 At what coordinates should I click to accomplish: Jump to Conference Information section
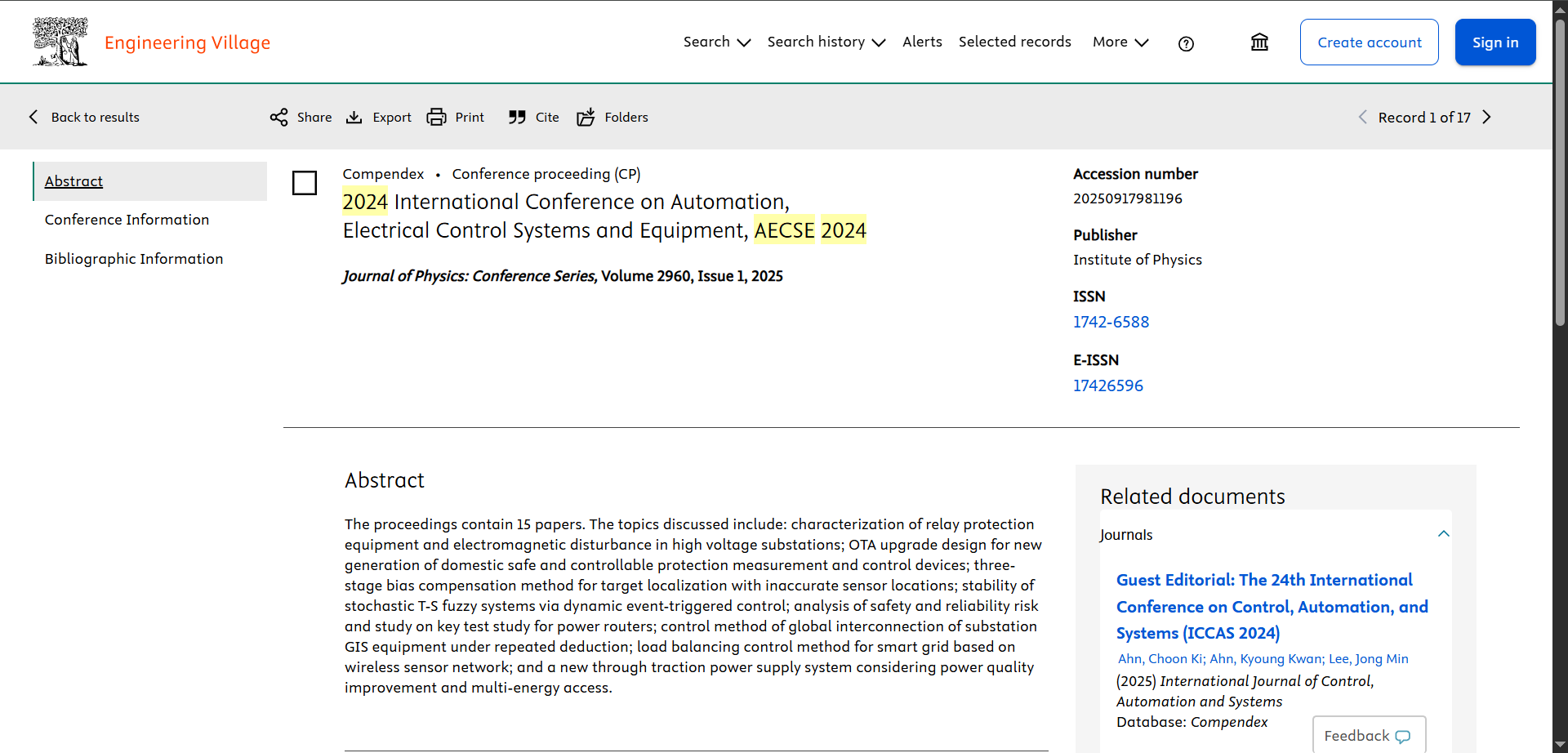click(127, 220)
